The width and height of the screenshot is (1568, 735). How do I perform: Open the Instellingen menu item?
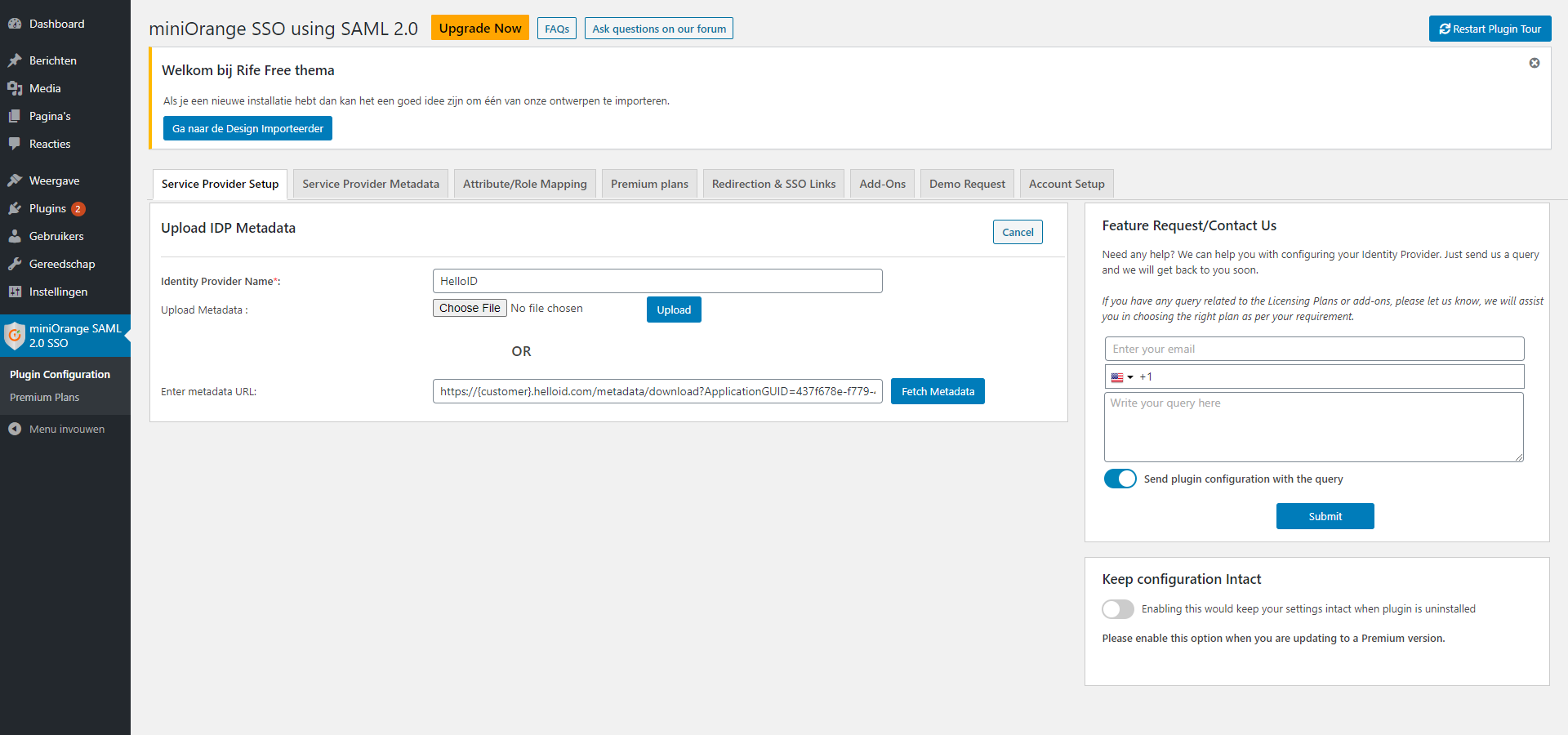point(65,292)
